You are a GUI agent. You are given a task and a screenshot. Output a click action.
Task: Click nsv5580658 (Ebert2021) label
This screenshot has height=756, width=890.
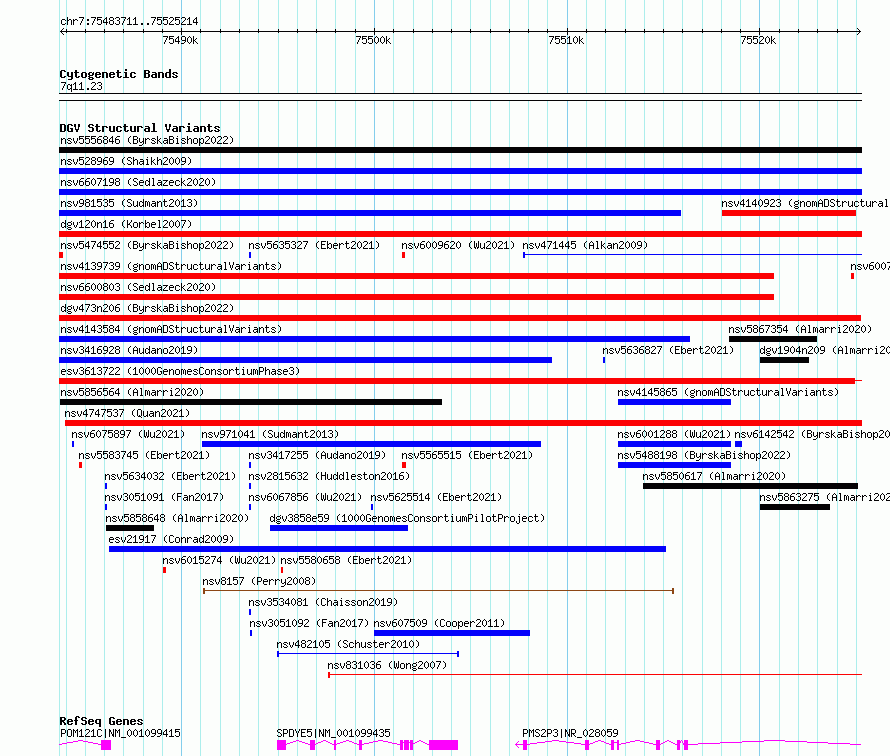(x=346, y=560)
